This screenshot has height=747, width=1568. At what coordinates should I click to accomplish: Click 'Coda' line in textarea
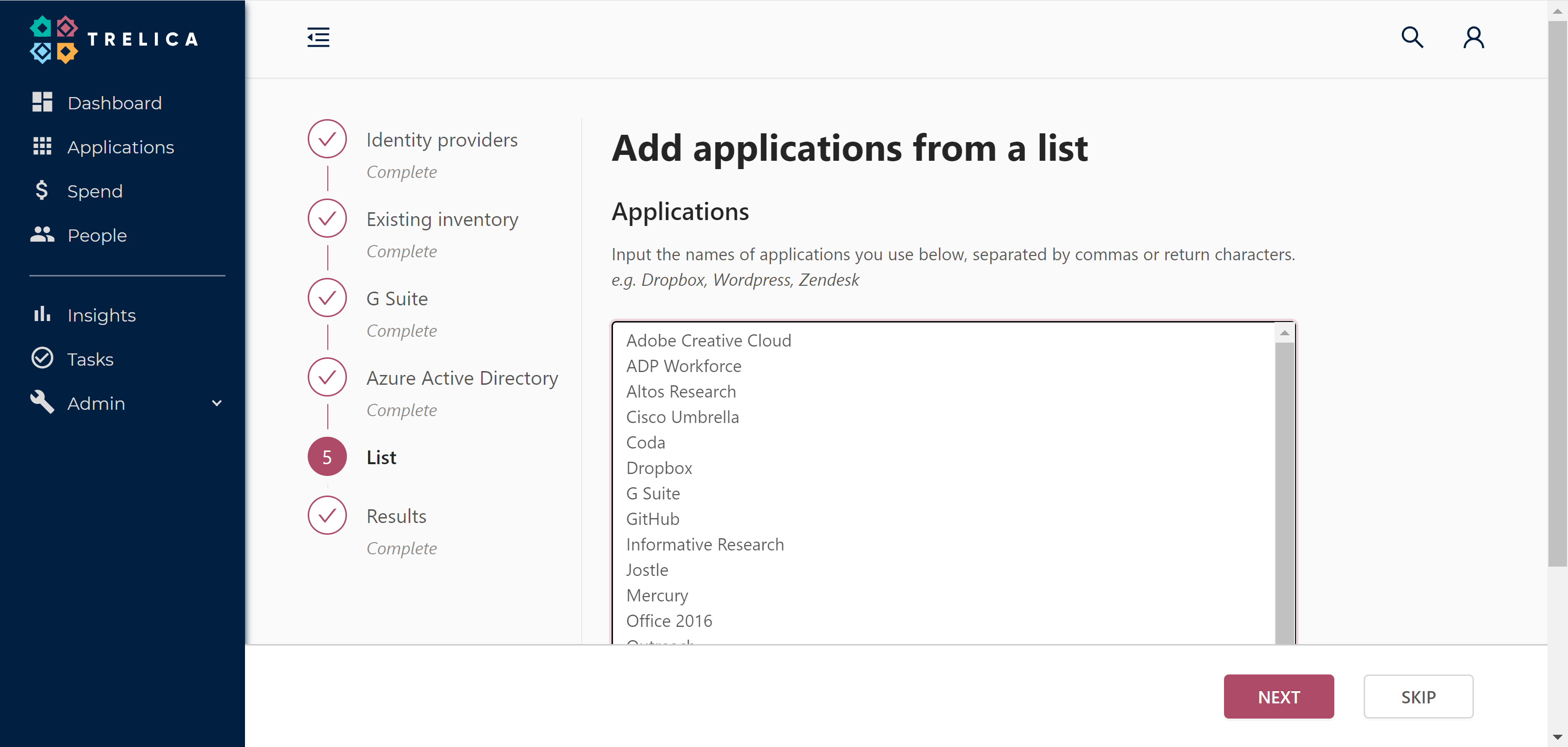point(646,443)
